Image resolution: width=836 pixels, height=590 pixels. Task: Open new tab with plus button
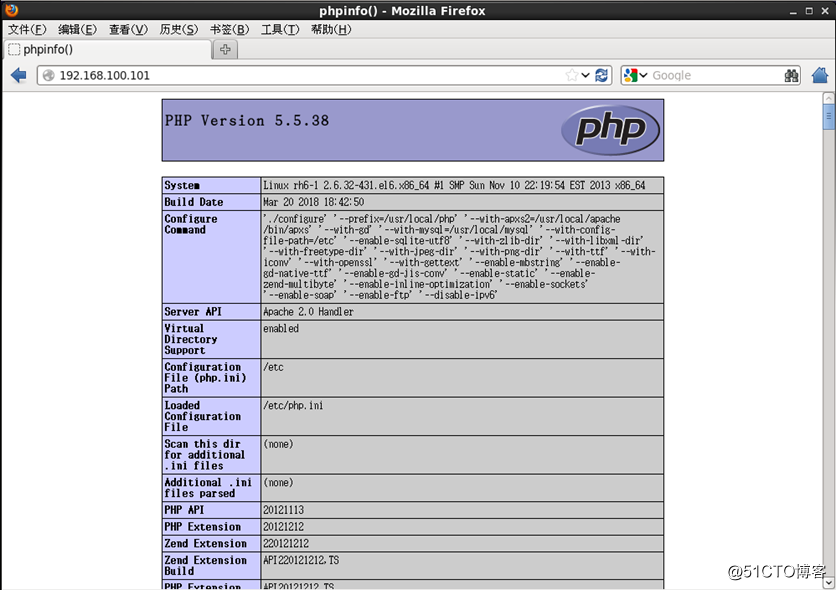(x=225, y=50)
